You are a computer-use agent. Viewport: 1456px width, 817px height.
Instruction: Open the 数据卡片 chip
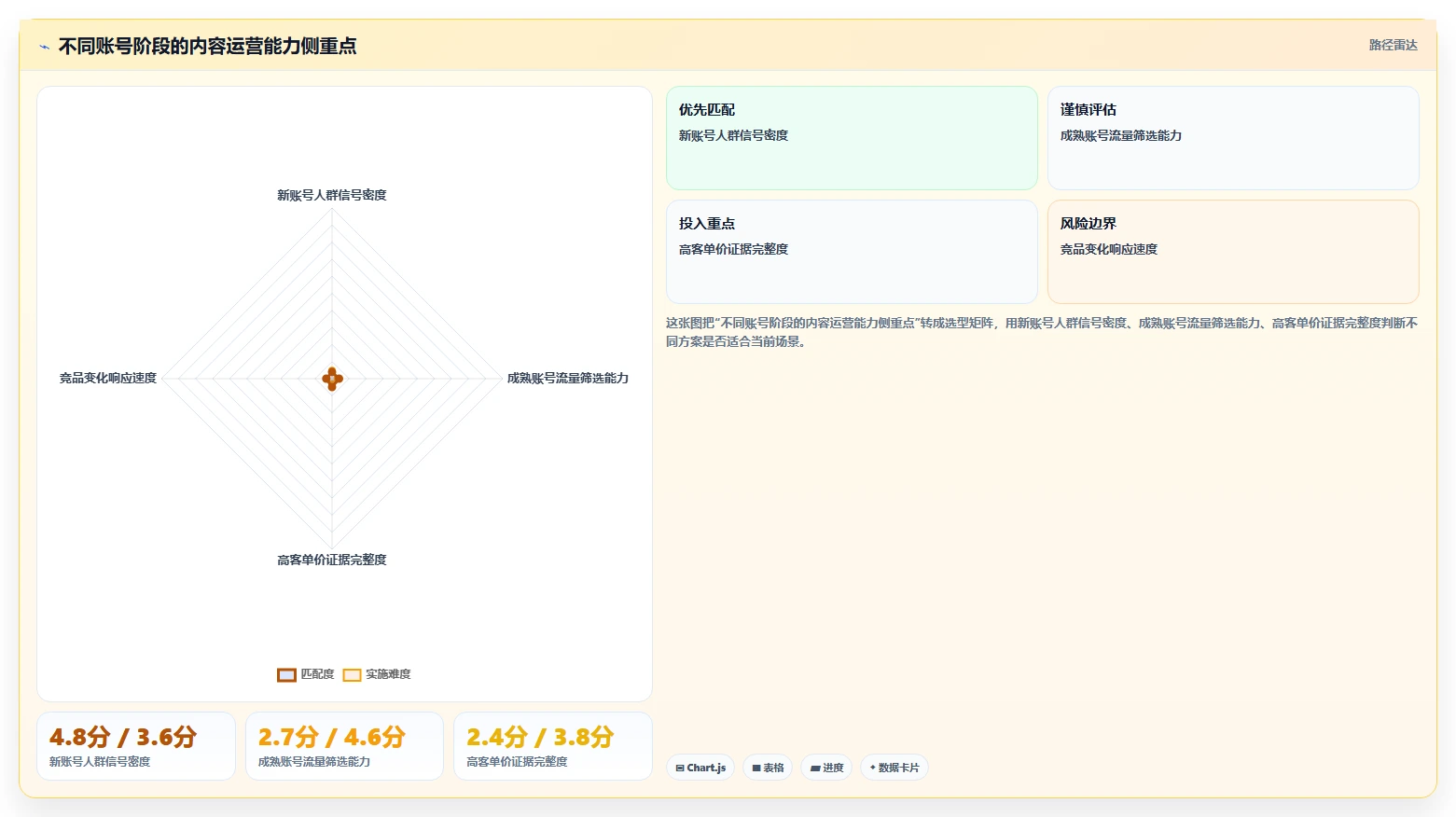click(x=894, y=768)
